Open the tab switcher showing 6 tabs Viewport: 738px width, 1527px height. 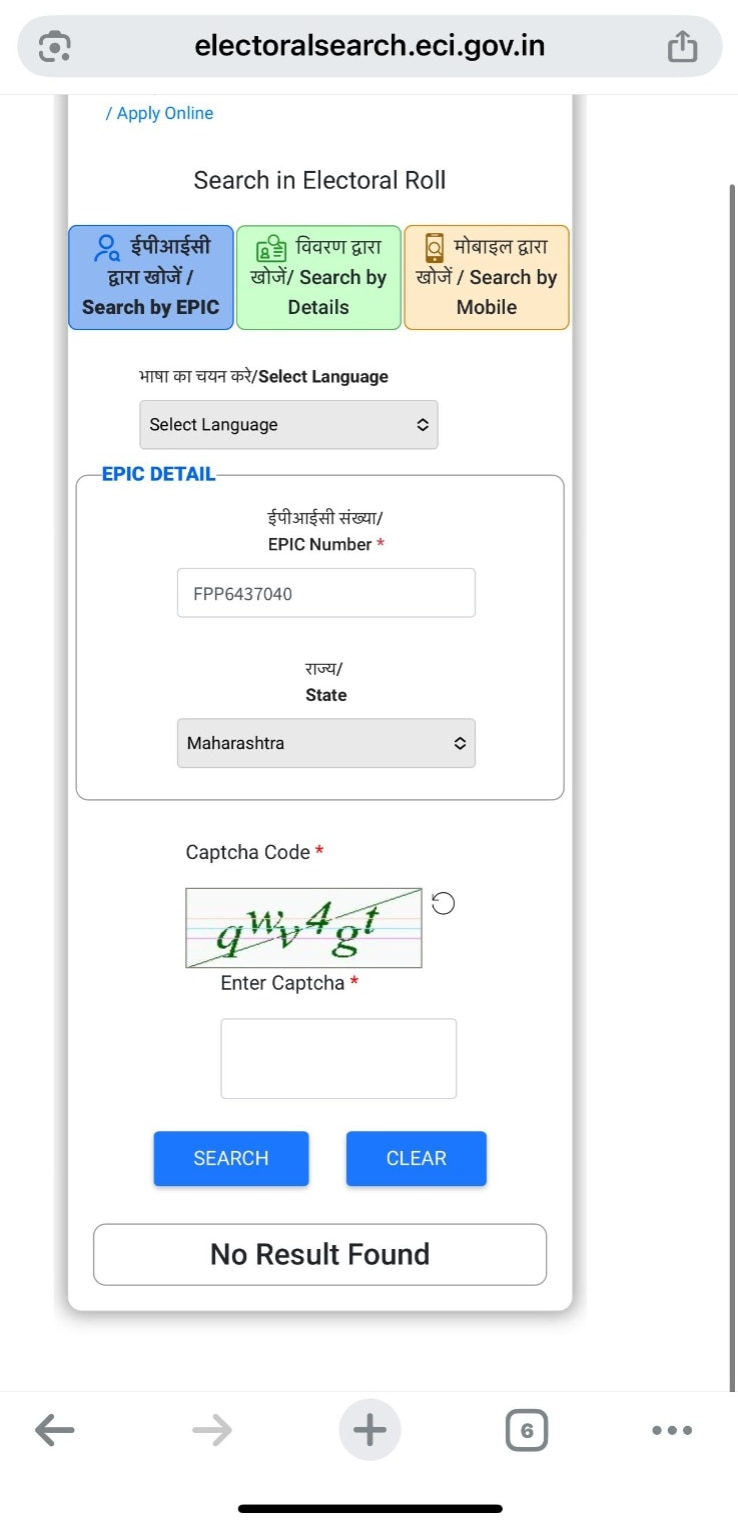[x=526, y=1430]
